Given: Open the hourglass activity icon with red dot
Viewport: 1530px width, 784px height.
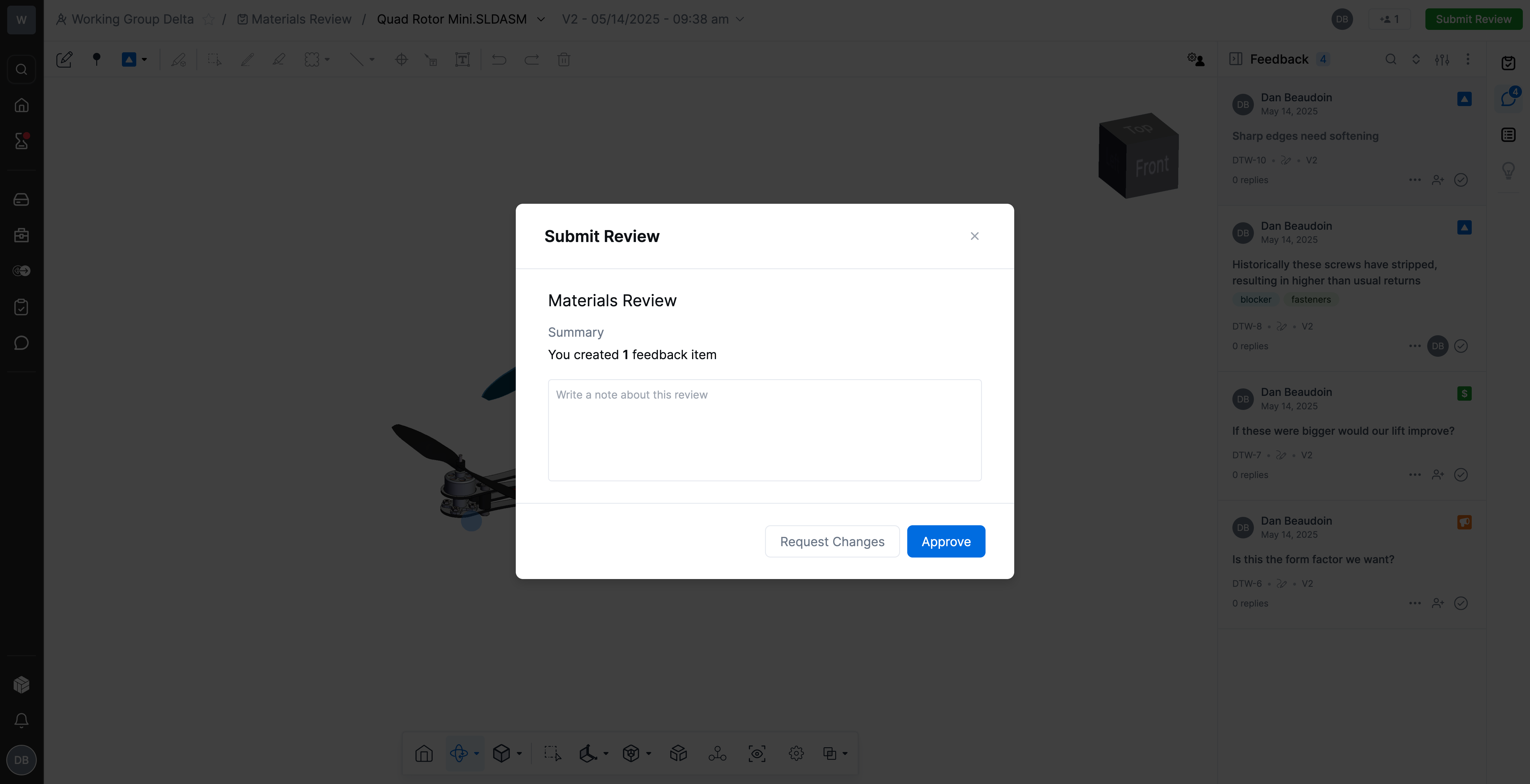Looking at the screenshot, I should (x=22, y=141).
